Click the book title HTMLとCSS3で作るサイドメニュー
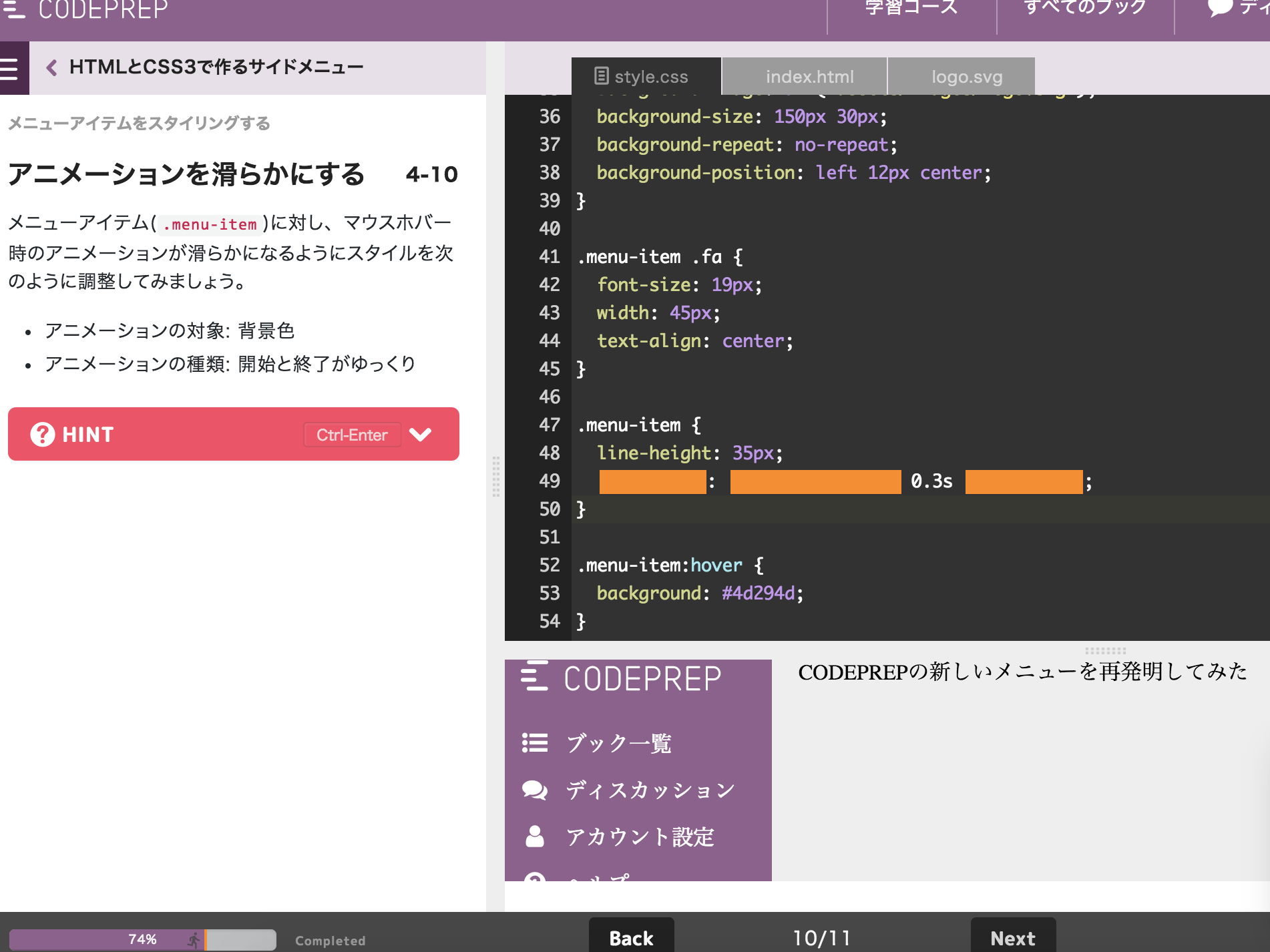The image size is (1270, 952). tap(216, 67)
